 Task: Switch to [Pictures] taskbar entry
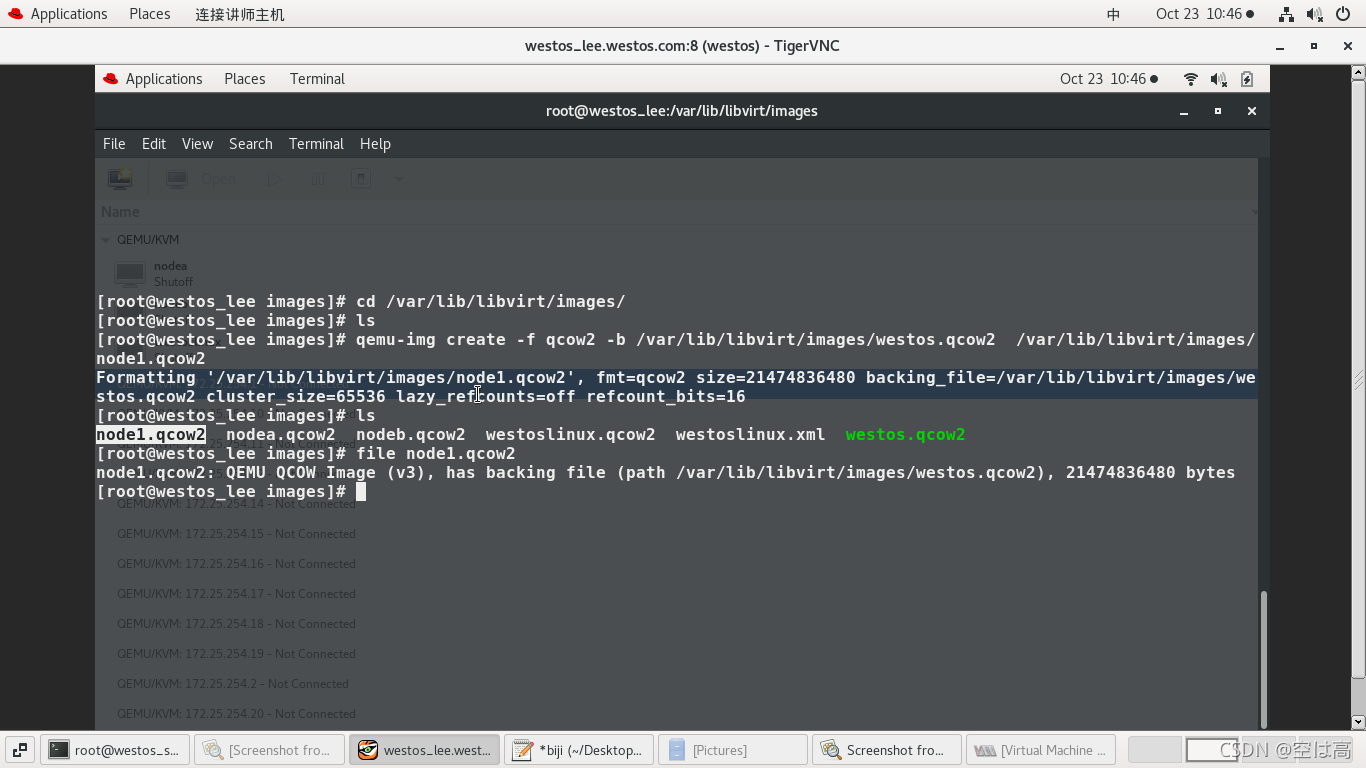[x=733, y=750]
